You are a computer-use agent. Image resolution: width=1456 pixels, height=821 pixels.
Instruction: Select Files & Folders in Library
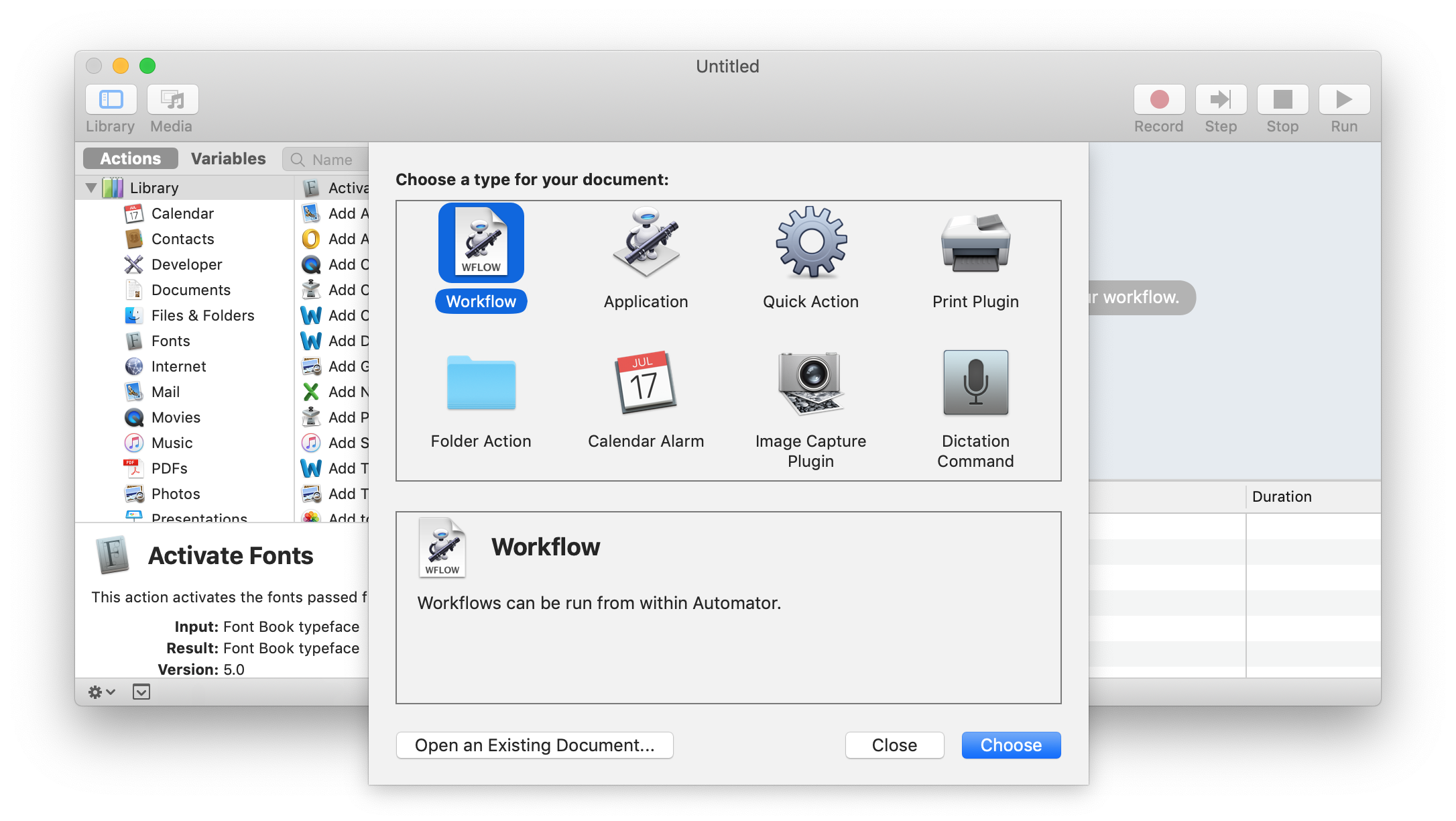[x=202, y=315]
